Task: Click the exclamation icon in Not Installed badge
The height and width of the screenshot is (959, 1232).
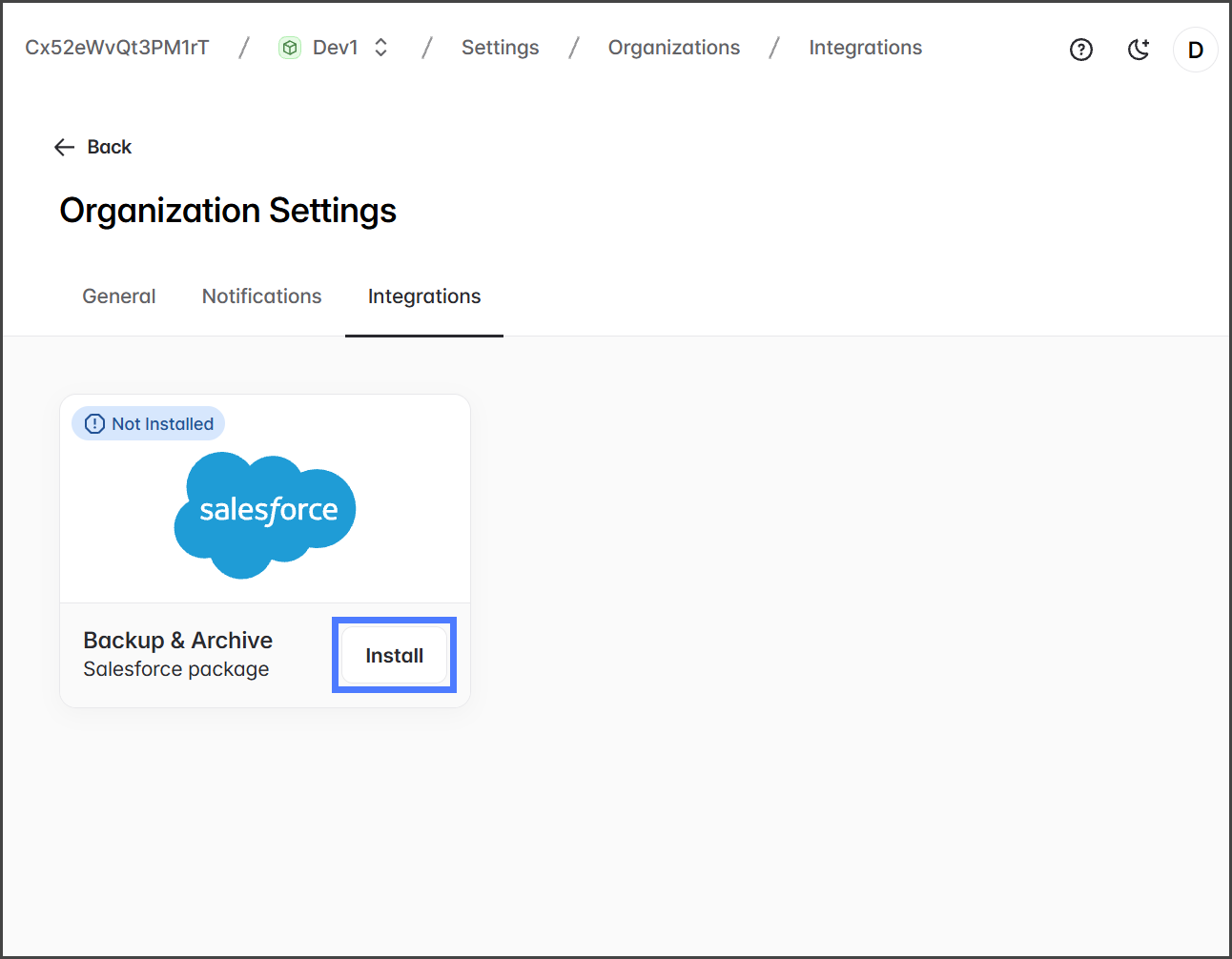Action: click(x=94, y=424)
